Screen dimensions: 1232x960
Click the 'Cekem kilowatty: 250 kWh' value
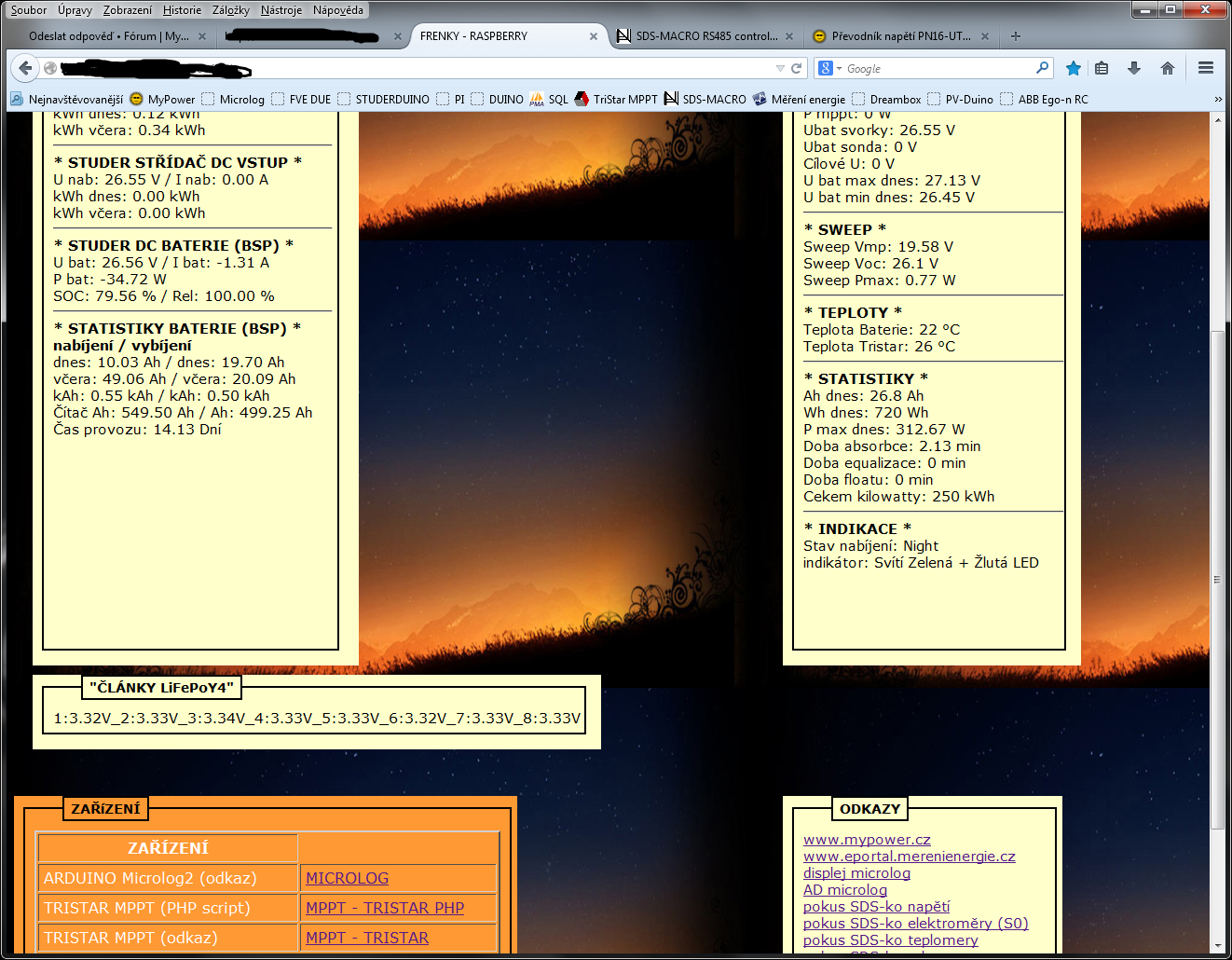(x=898, y=497)
